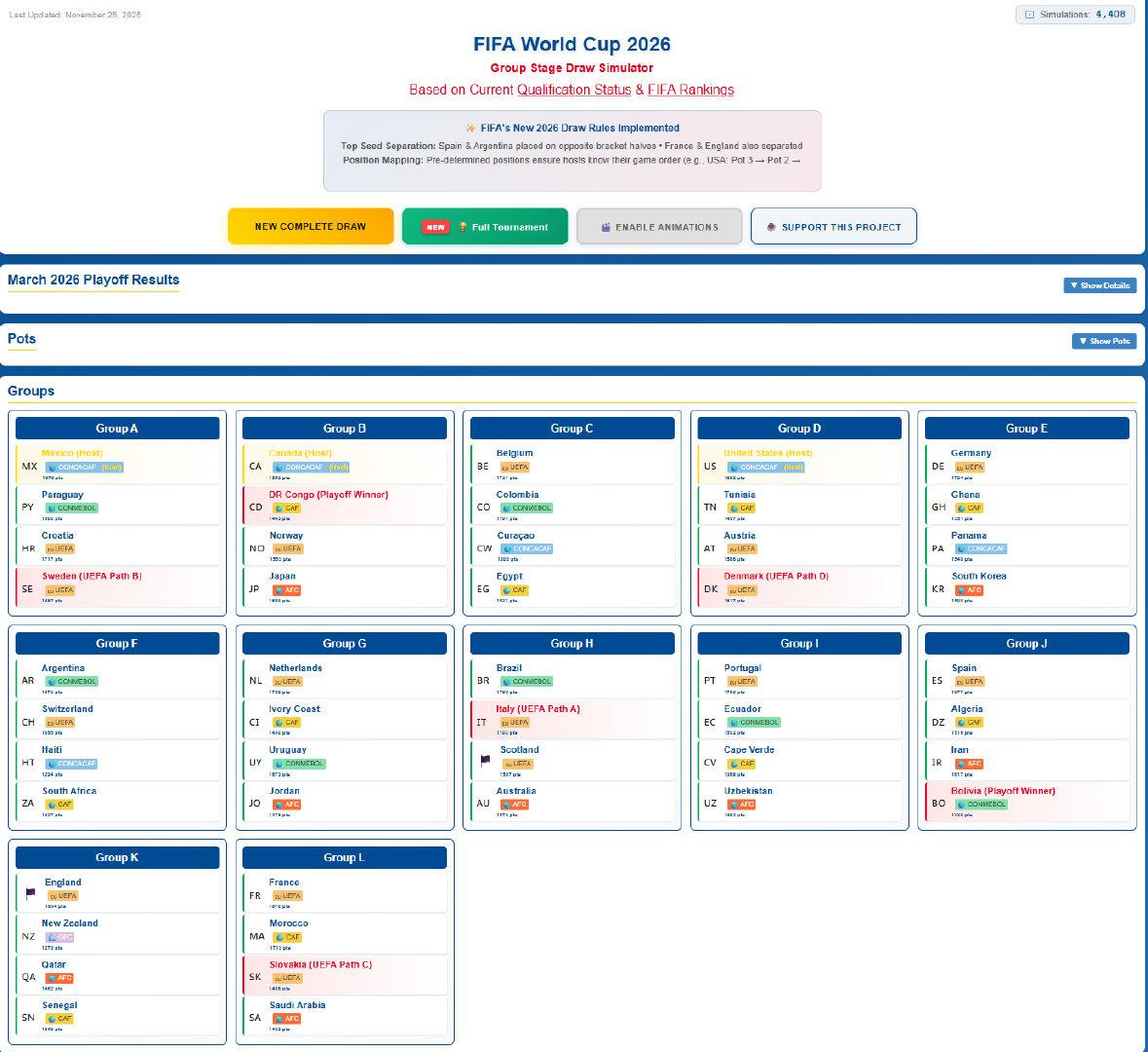Click team name Germany in Group E
The height and width of the screenshot is (1052, 1148).
point(971,453)
